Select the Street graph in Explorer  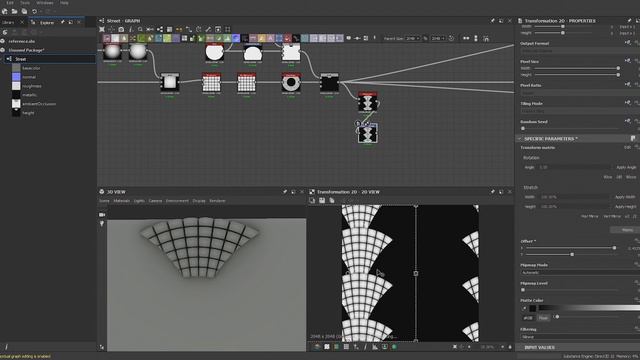50,59
